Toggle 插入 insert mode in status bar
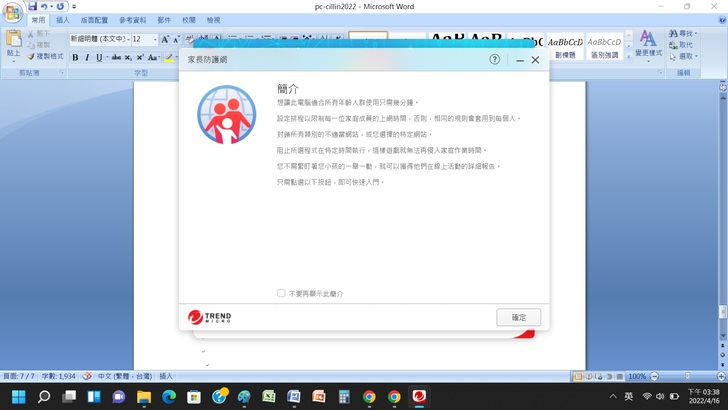The width and height of the screenshot is (728, 410). pos(166,376)
